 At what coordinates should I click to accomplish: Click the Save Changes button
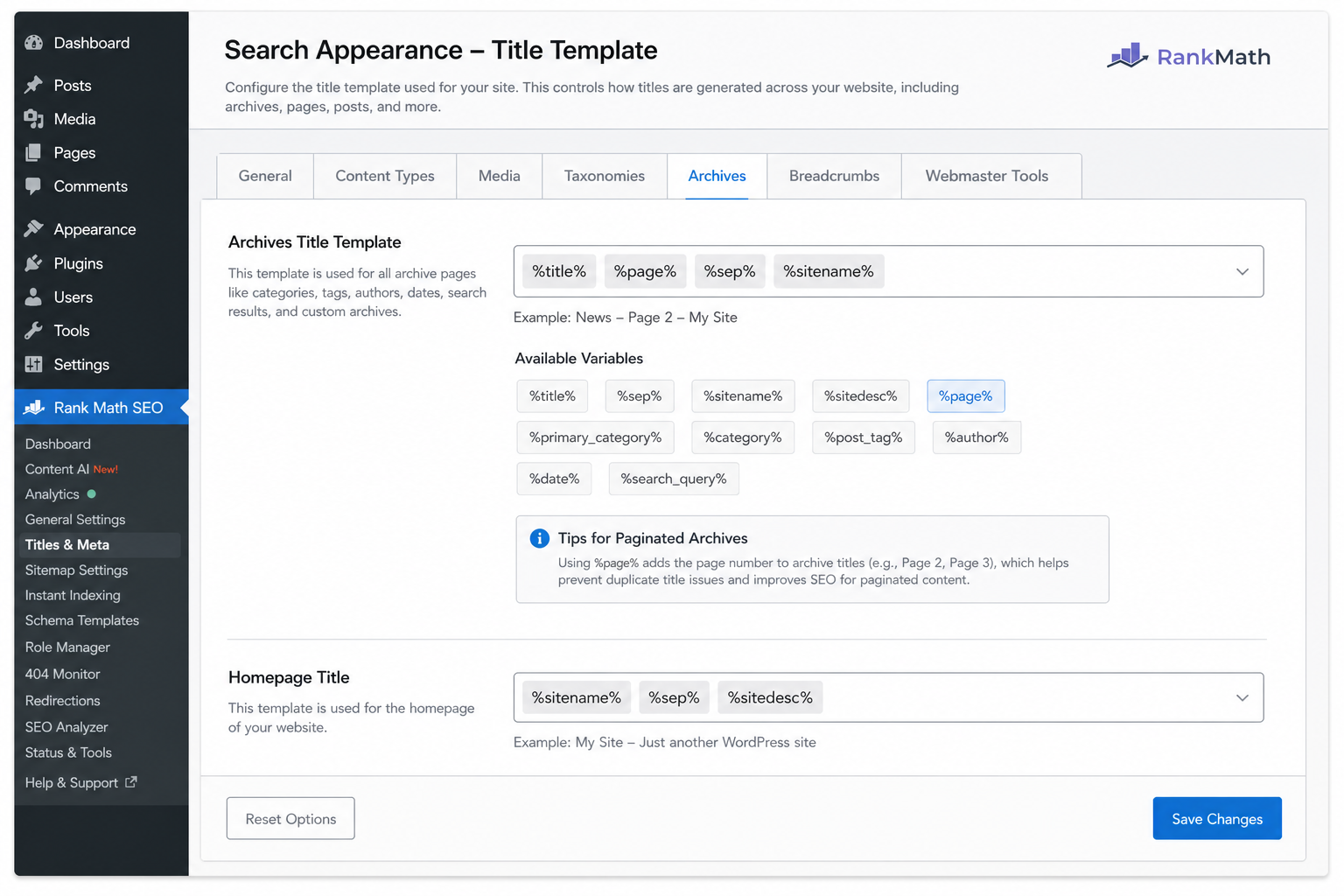[x=1217, y=819]
